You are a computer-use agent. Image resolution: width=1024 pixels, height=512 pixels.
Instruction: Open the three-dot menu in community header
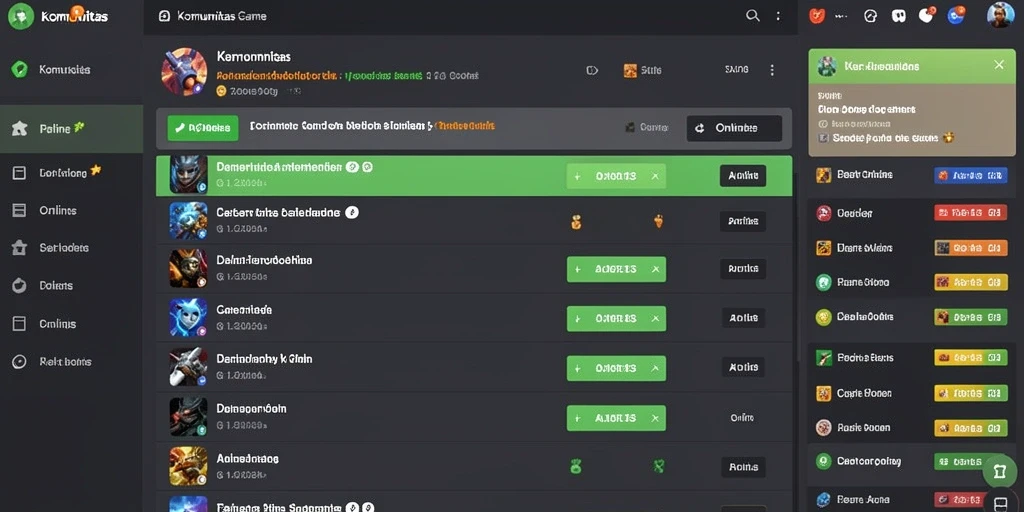(772, 70)
